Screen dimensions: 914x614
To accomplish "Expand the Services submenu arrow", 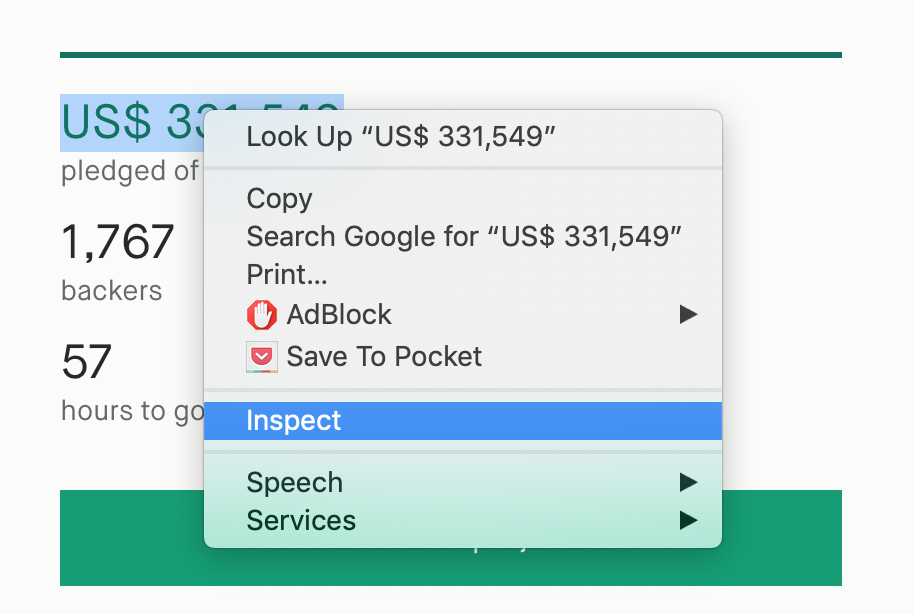I will pos(688,520).
